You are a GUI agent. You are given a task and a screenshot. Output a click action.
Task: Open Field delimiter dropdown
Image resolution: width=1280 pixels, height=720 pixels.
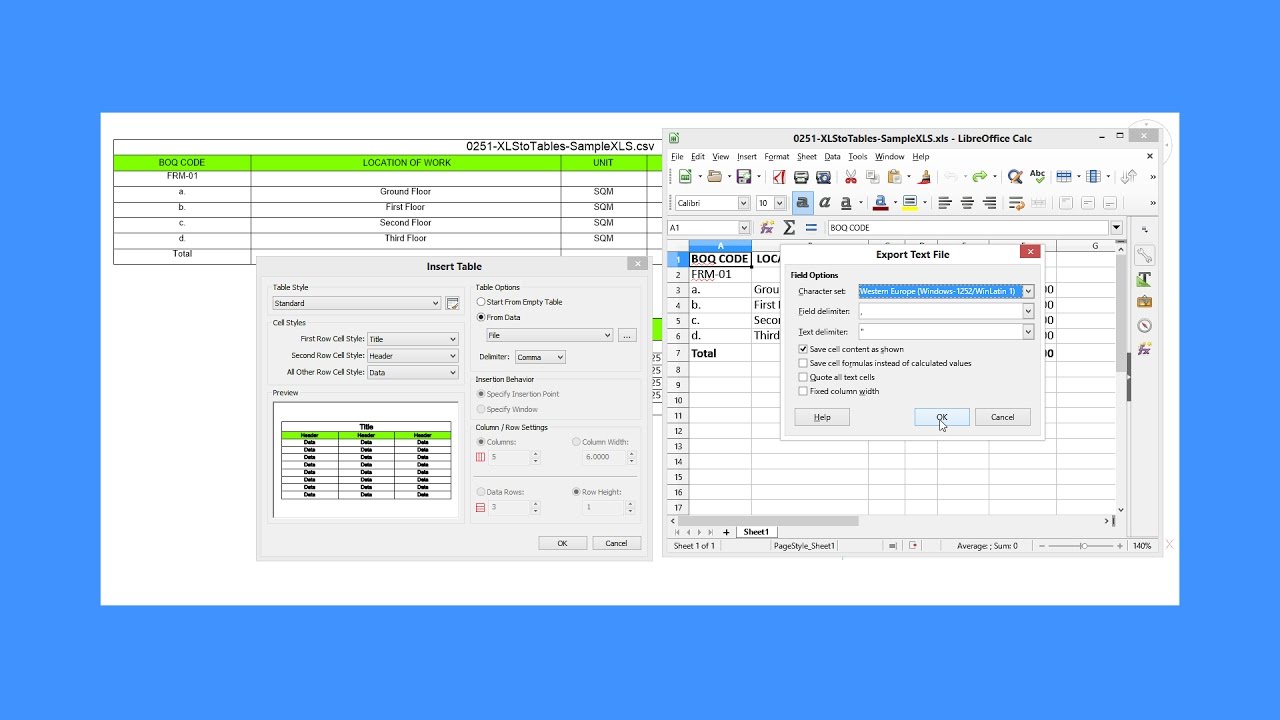(1028, 311)
